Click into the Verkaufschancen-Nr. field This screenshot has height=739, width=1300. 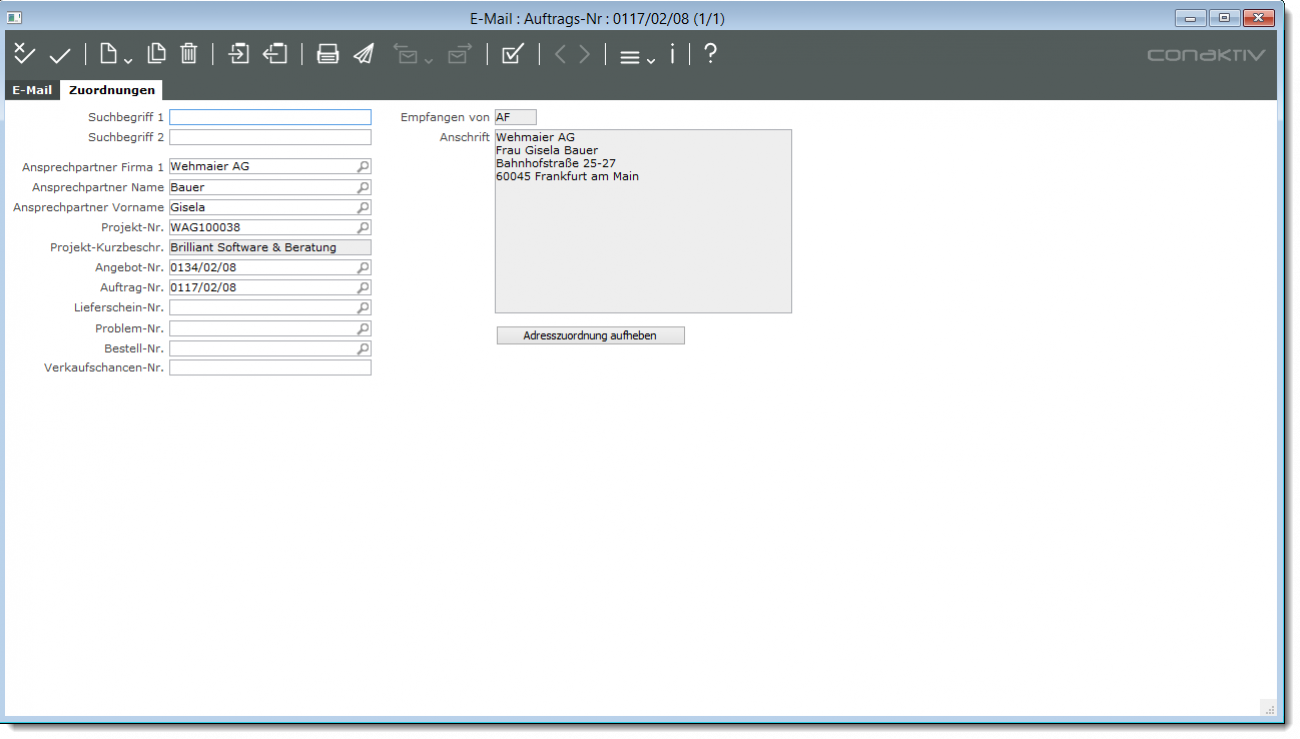click(x=269, y=368)
